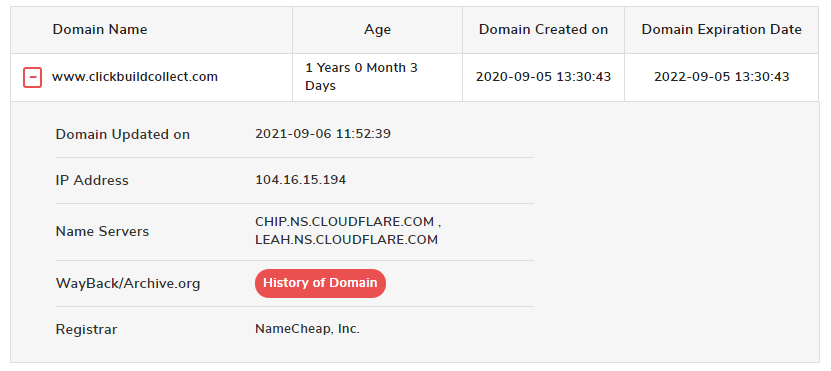Click the Domain Created on header
Viewport: 831px width, 371px height.
pyautogui.click(x=543, y=30)
